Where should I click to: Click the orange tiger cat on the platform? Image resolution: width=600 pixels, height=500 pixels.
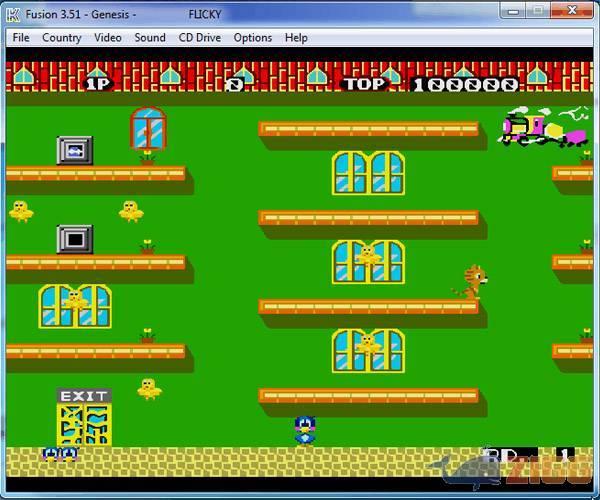tap(469, 282)
